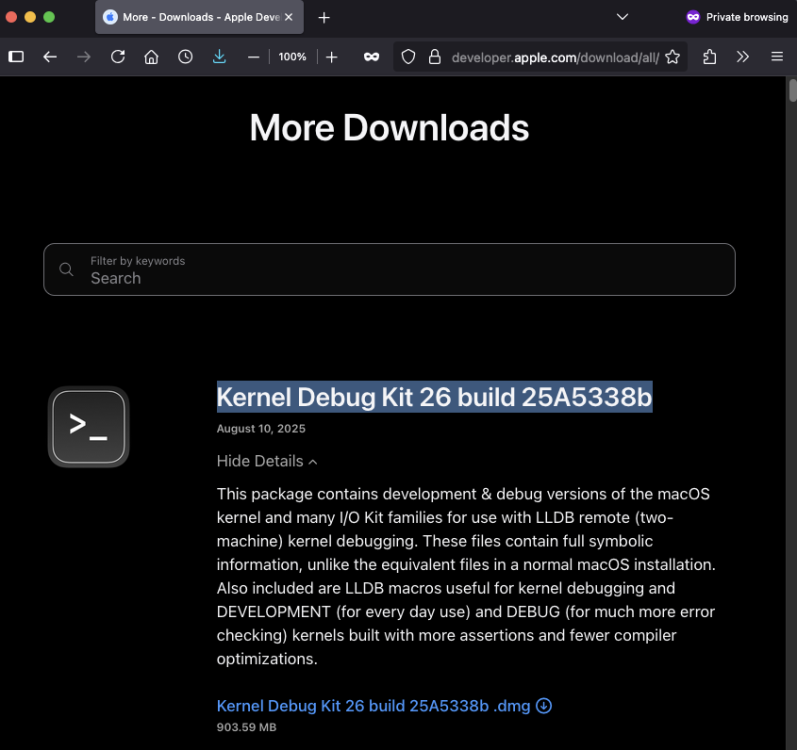The height and width of the screenshot is (750, 797).
Task: Toggle the sidebar panel icon
Action: click(x=16, y=56)
